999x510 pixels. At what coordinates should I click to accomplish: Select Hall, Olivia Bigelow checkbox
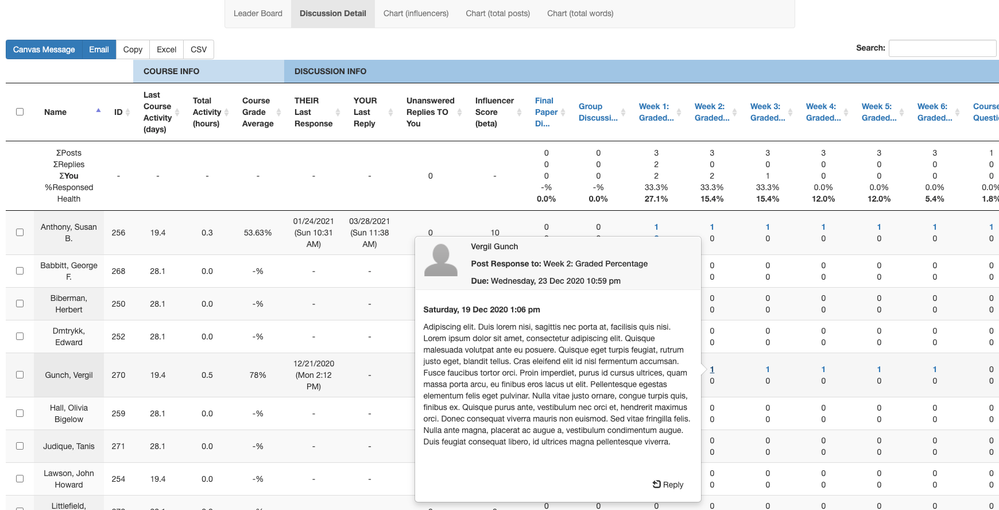pos(20,413)
